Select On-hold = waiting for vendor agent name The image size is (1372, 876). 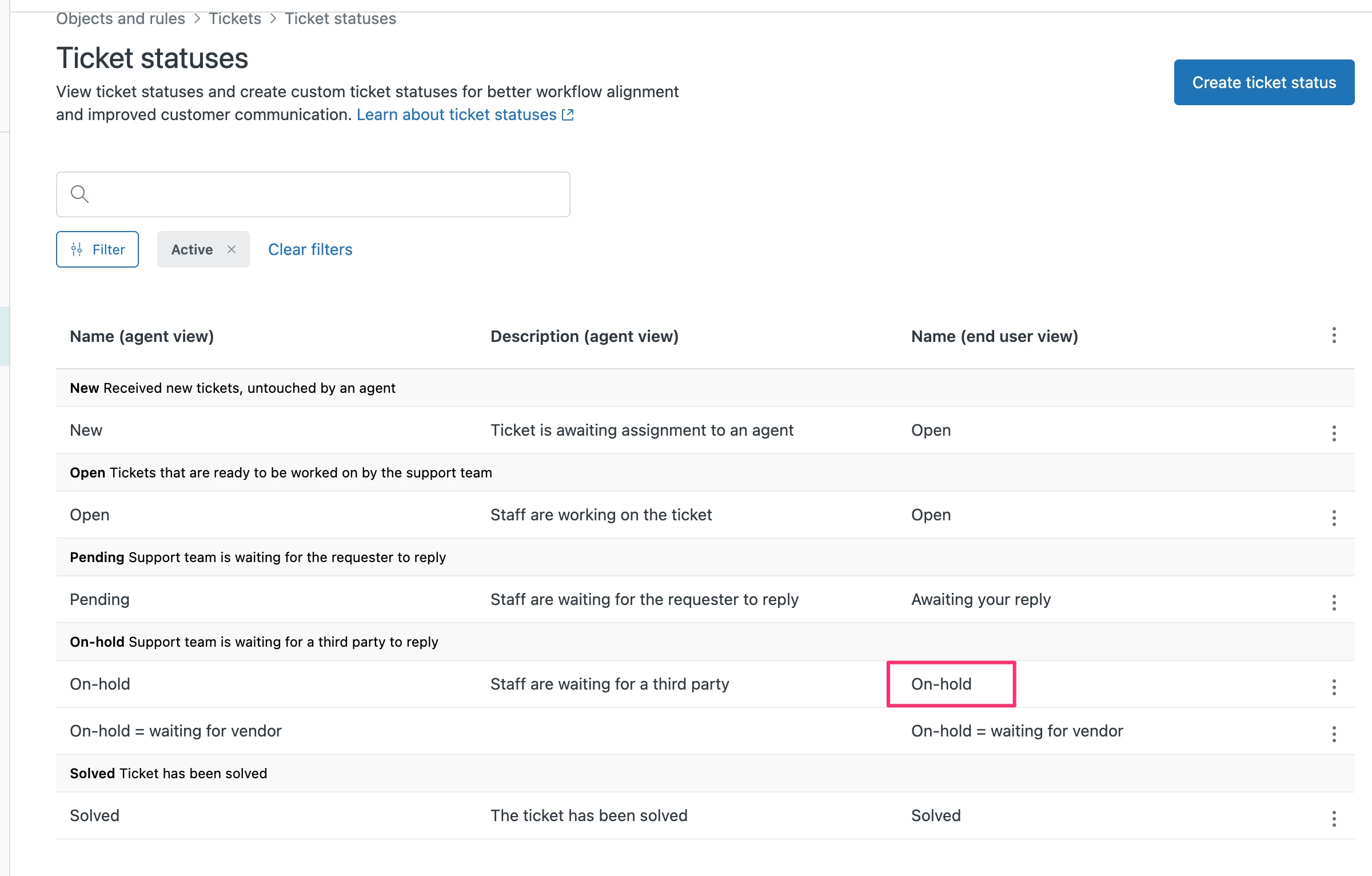pyautogui.click(x=176, y=731)
